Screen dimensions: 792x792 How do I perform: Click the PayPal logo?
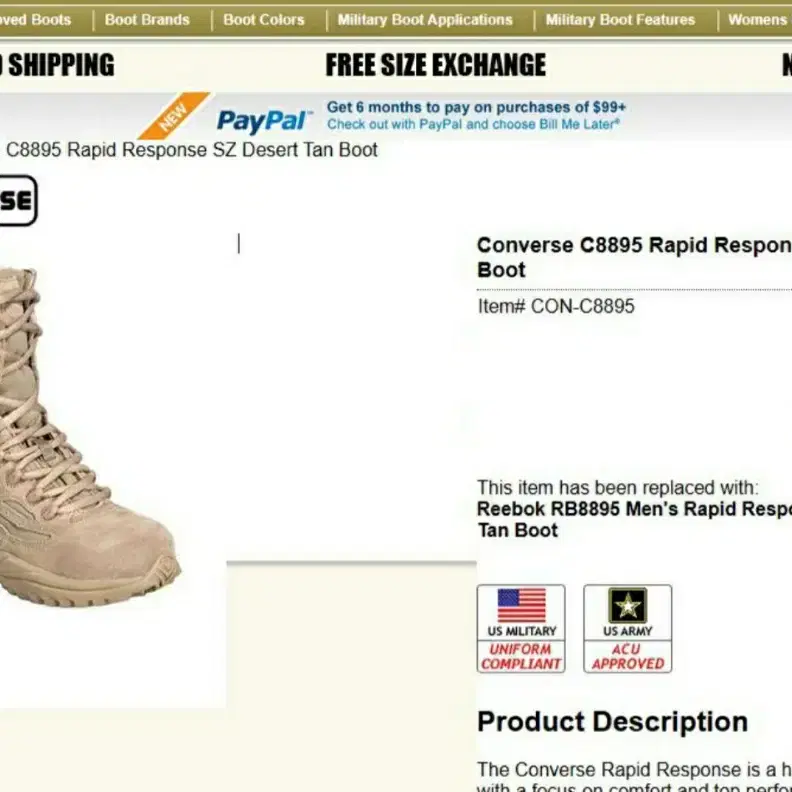[262, 121]
